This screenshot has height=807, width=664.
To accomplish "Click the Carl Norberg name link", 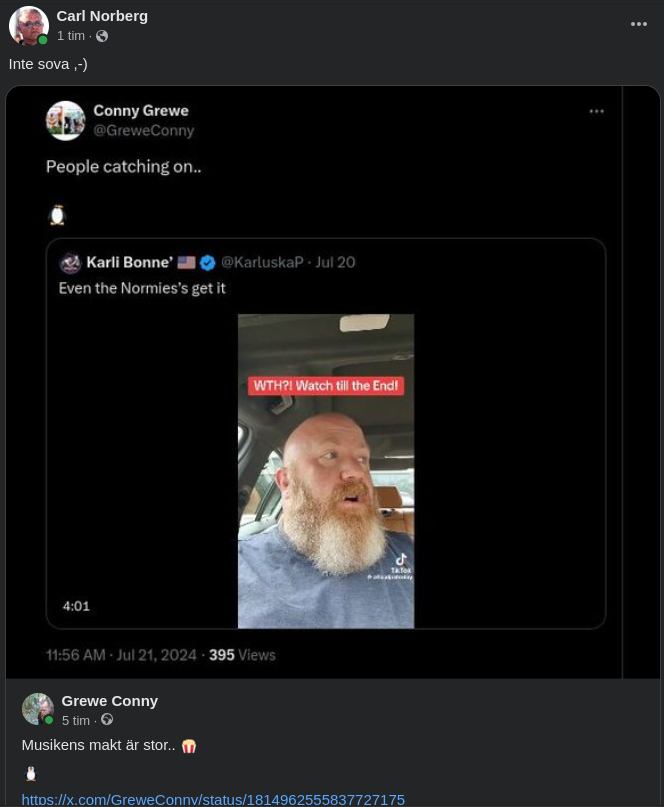I will coord(102,15).
